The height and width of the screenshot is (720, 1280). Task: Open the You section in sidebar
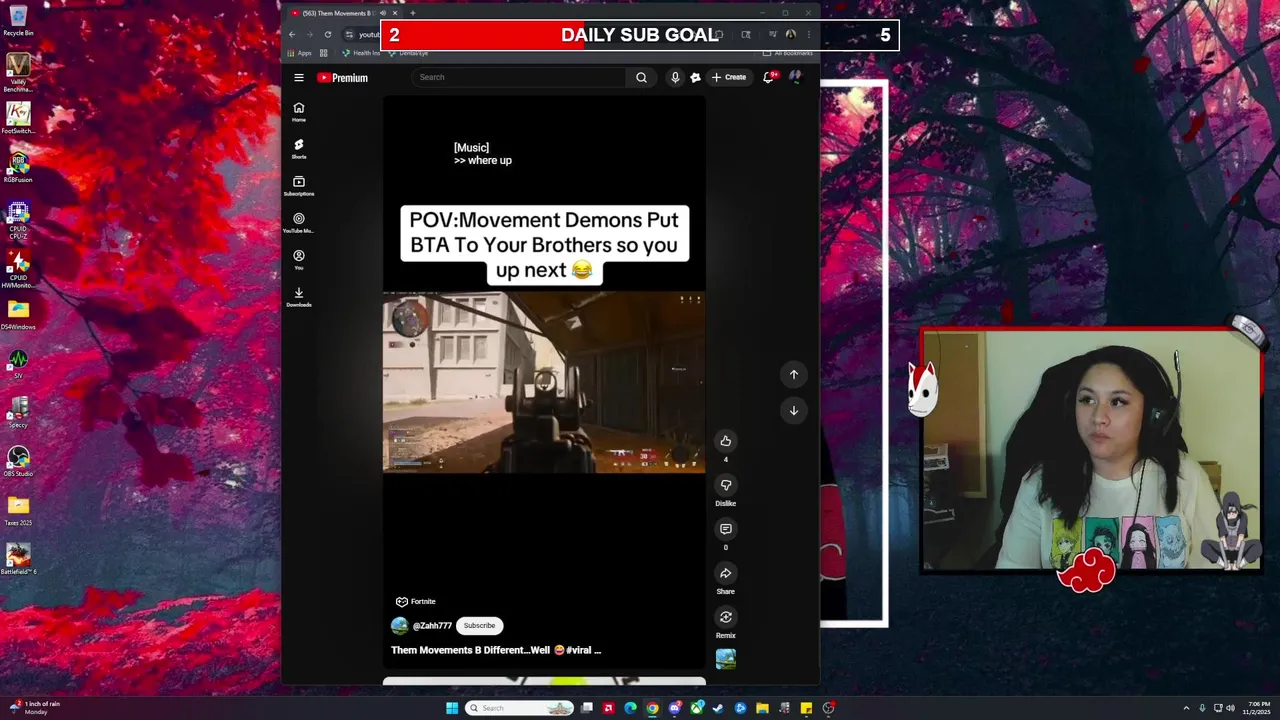[298, 260]
